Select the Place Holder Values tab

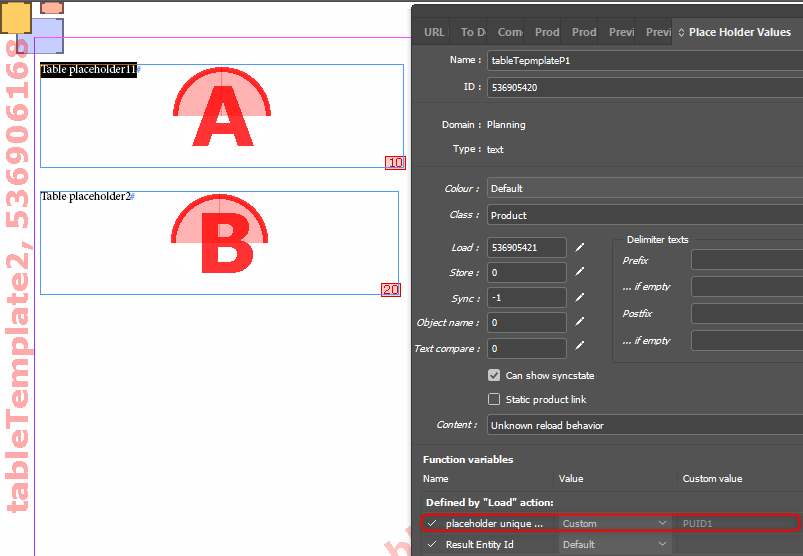click(738, 32)
